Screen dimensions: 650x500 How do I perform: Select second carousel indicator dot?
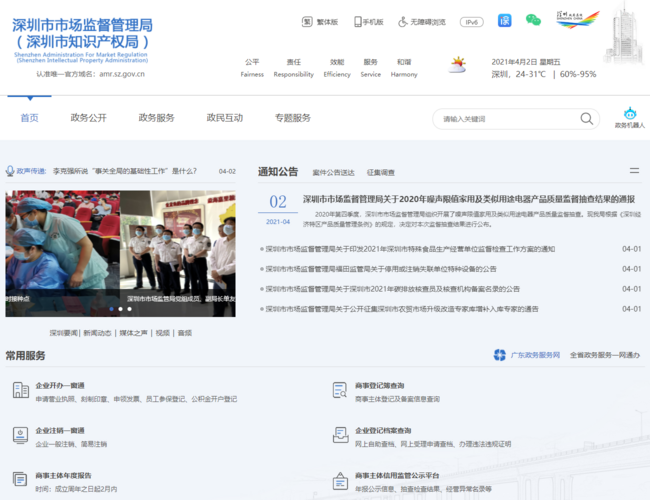(x=121, y=309)
